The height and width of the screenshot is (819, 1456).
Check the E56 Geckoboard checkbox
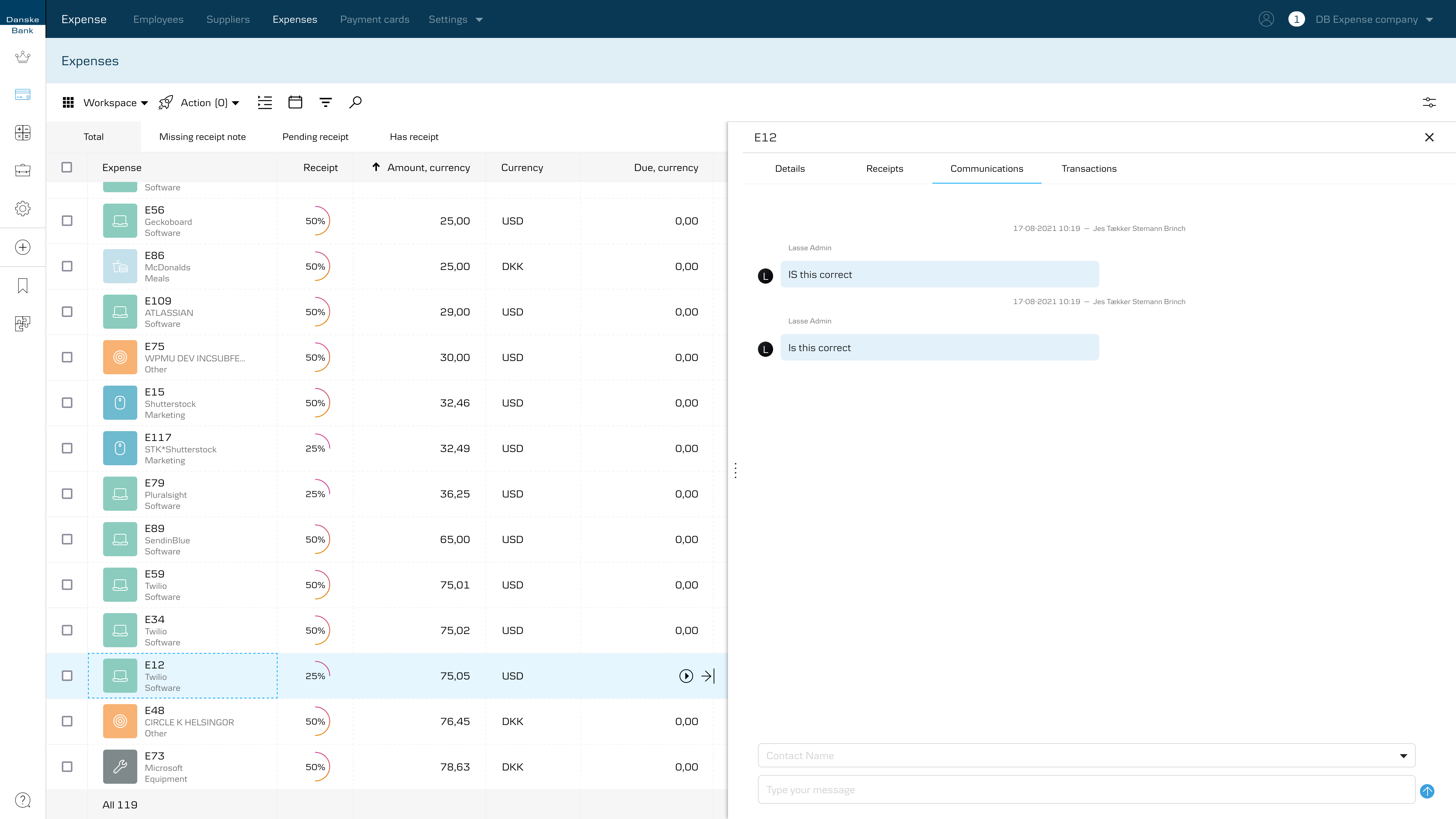click(67, 221)
